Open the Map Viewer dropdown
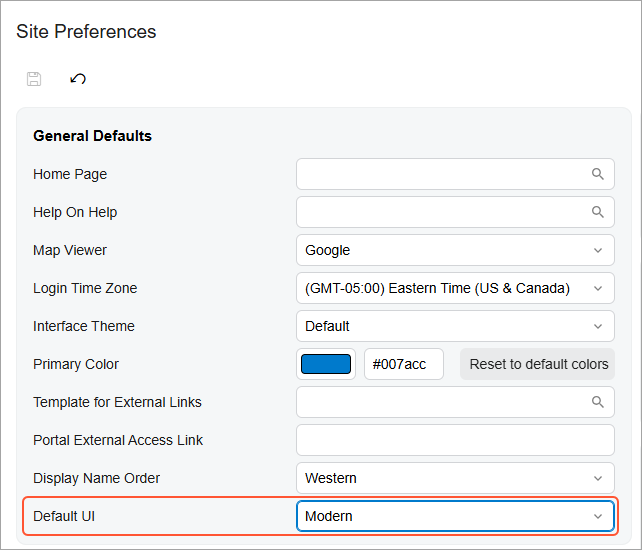The width and height of the screenshot is (642, 550). click(455, 250)
